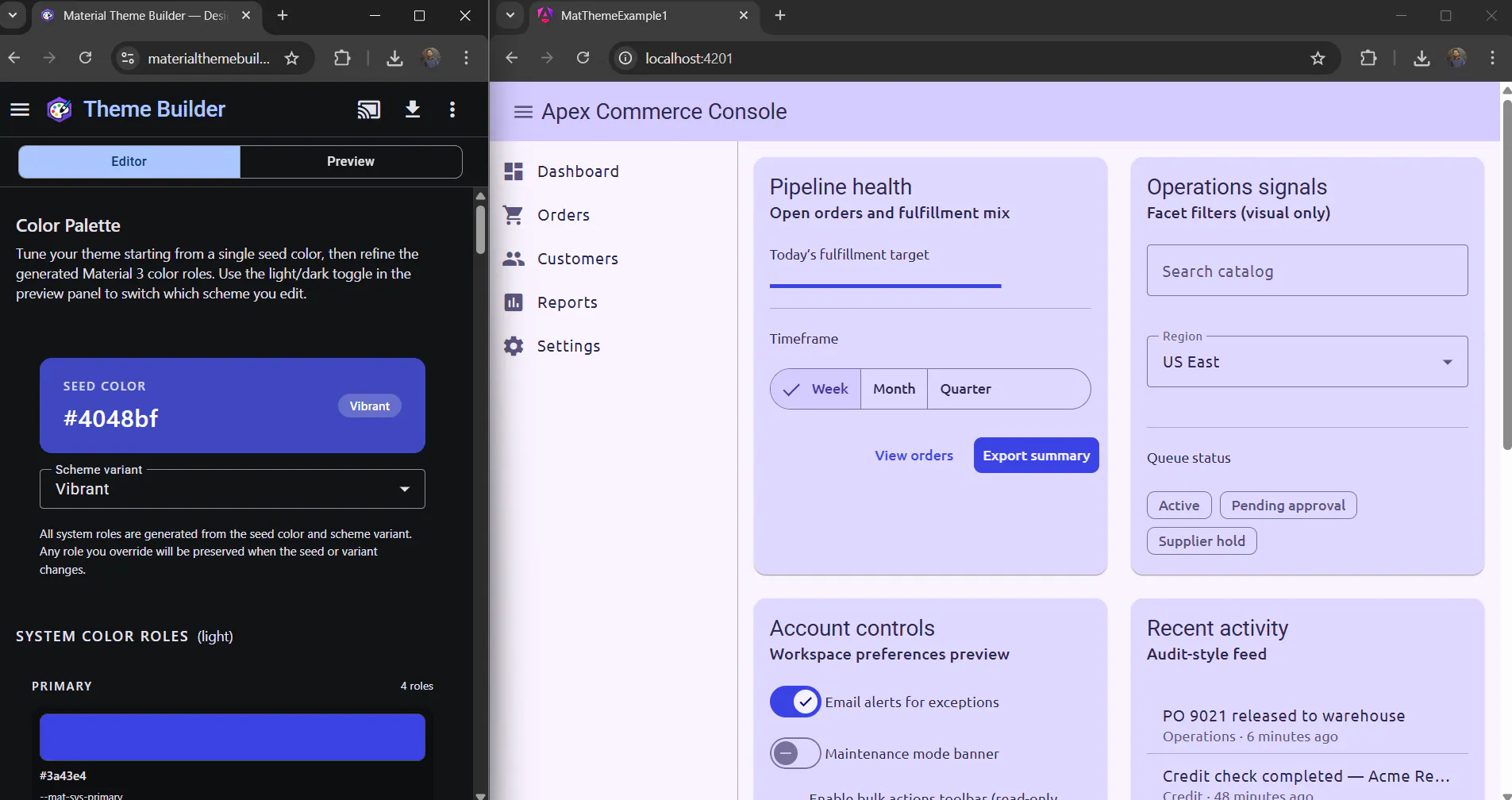Open extensions in the Theme Builder browser window

(342, 58)
